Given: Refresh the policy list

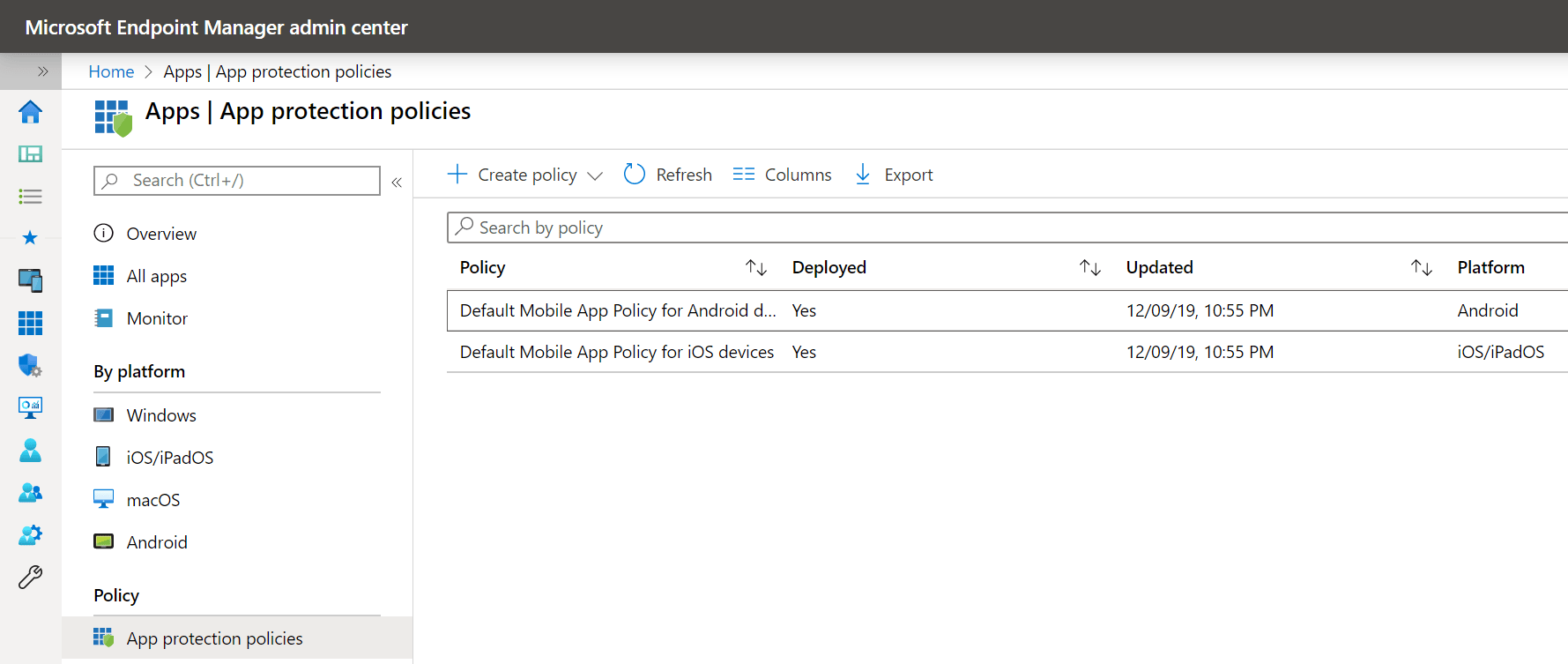Looking at the screenshot, I should 668,175.
